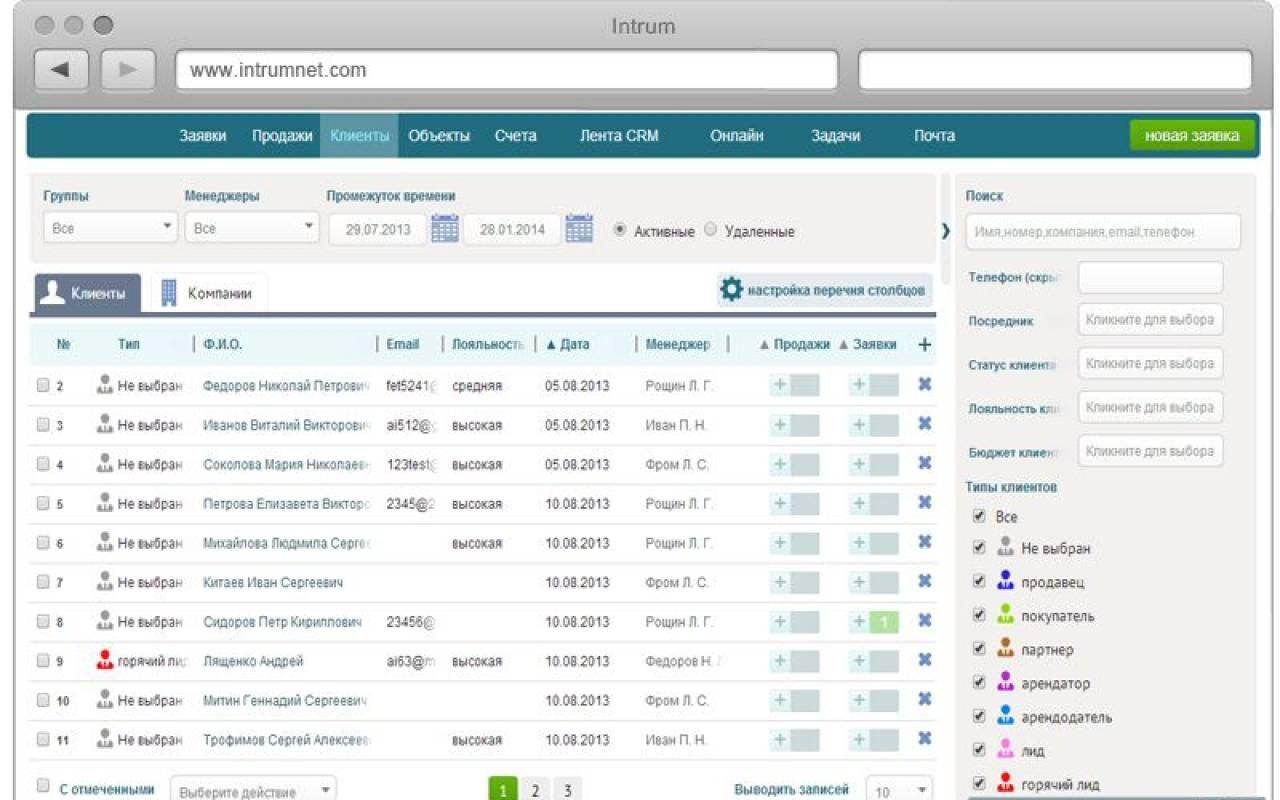Click the search field for name, number, company

pyautogui.click(x=1103, y=231)
